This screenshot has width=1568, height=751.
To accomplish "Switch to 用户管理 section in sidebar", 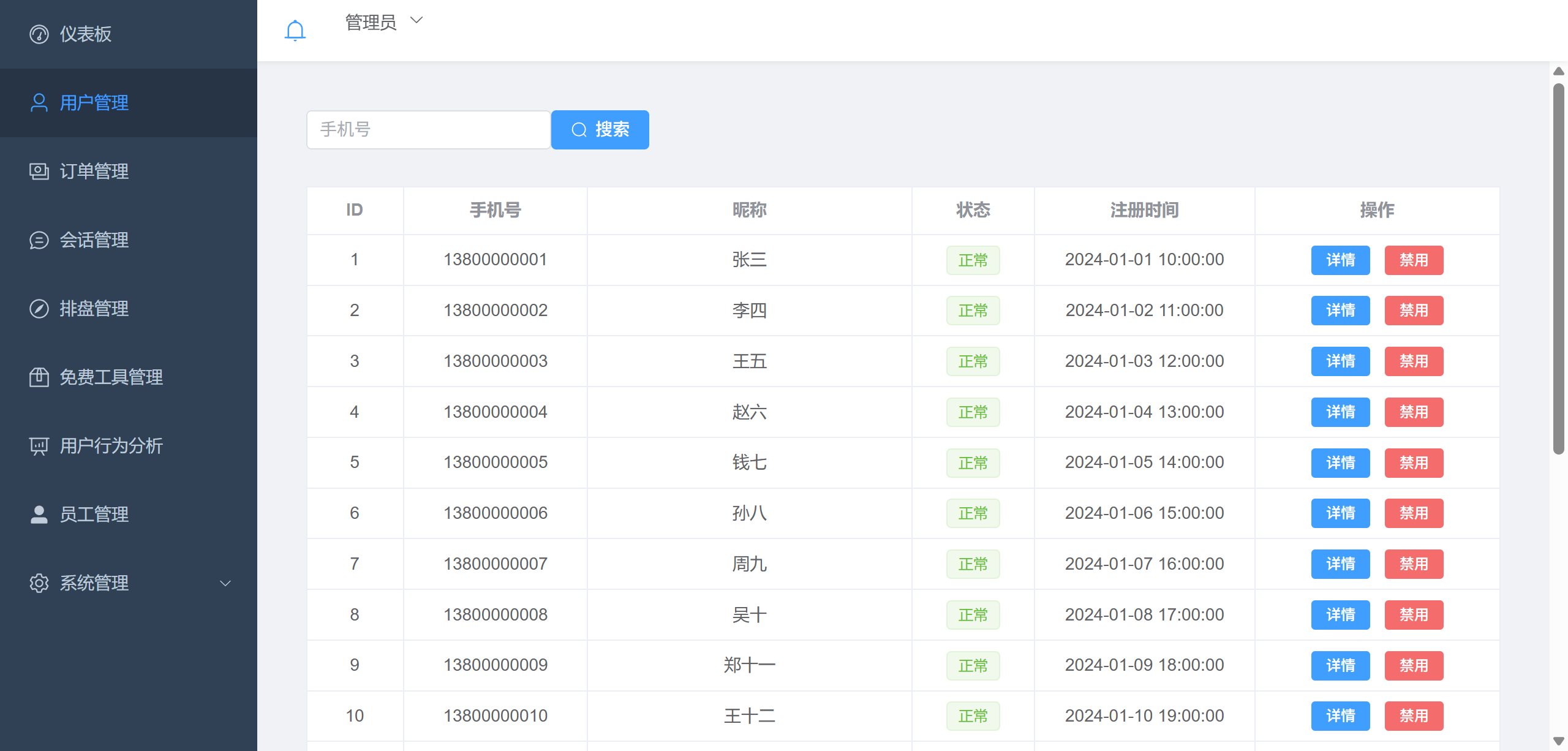I will coord(94,103).
